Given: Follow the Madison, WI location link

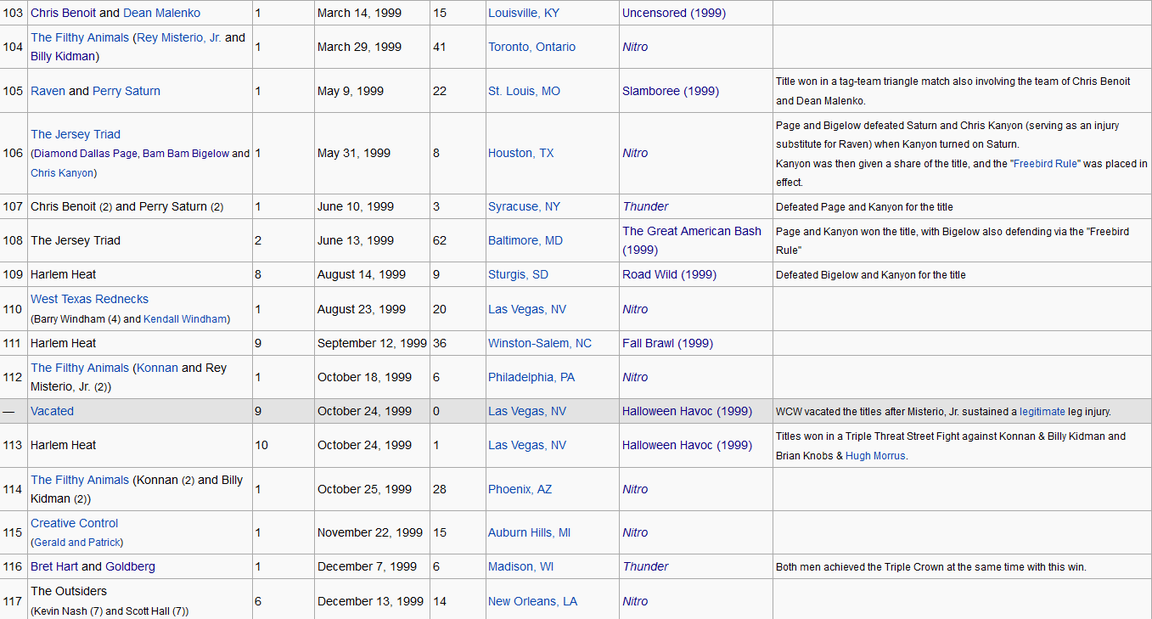Looking at the screenshot, I should [521, 567].
